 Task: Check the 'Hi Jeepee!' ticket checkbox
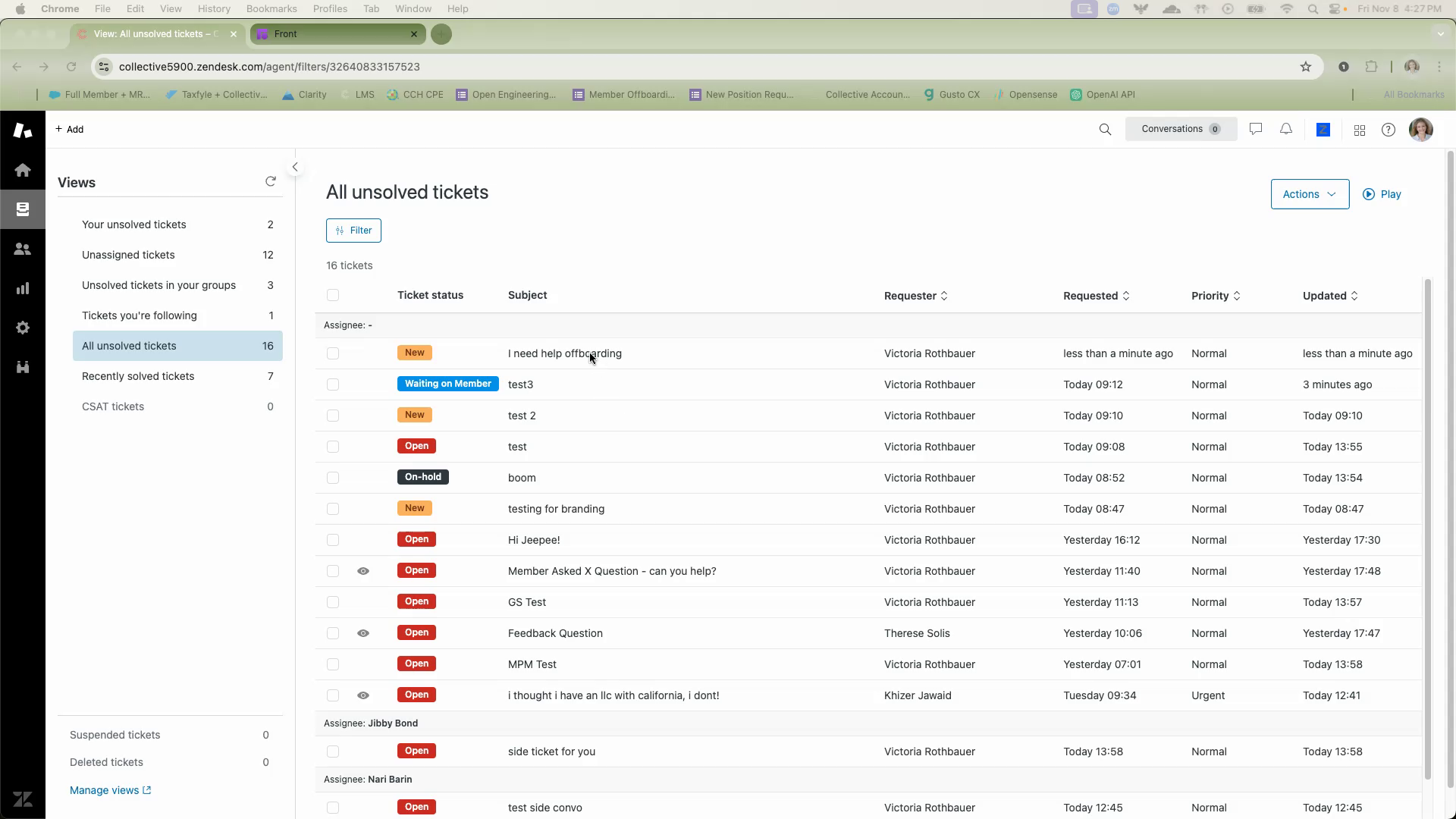click(333, 540)
